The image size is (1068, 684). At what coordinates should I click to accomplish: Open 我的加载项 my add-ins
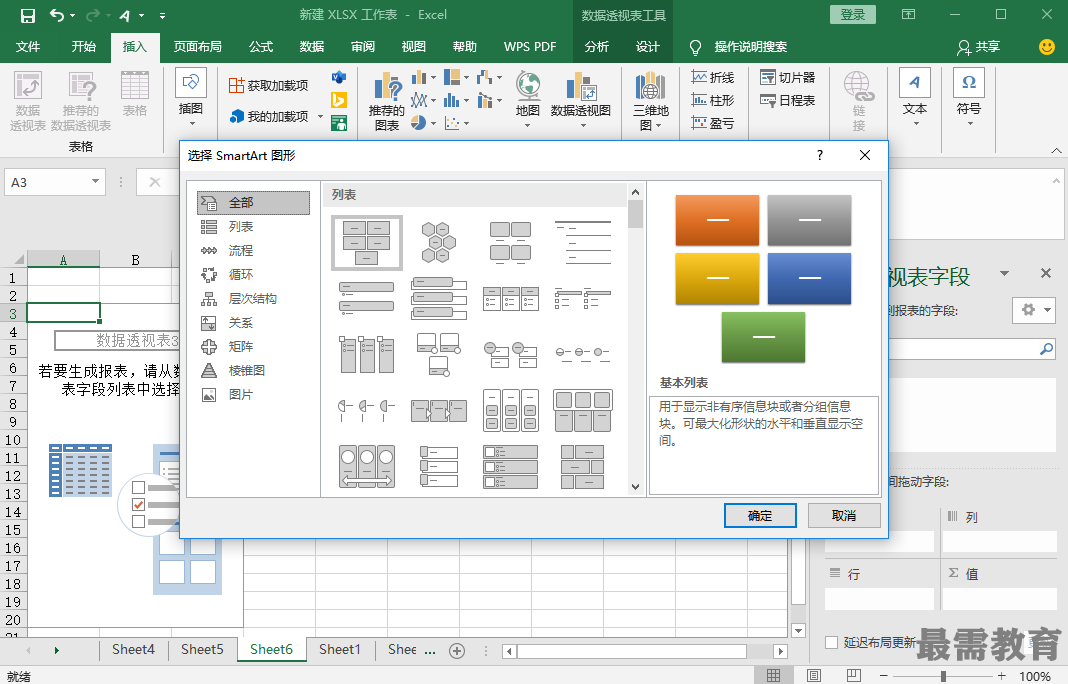point(270,116)
